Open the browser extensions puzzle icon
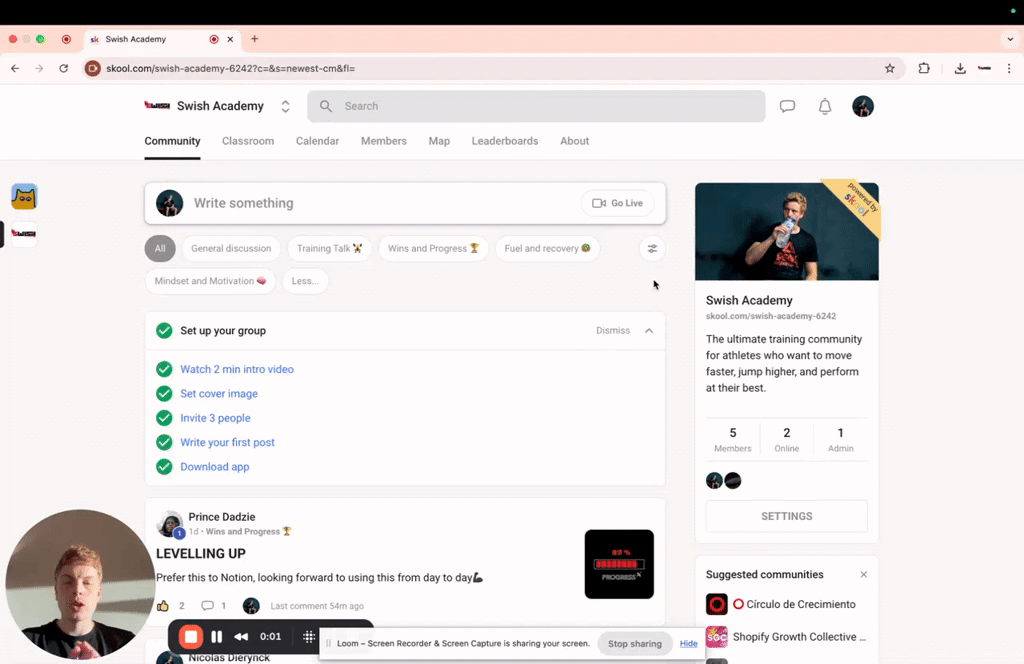The image size is (1024, 664). point(924,69)
